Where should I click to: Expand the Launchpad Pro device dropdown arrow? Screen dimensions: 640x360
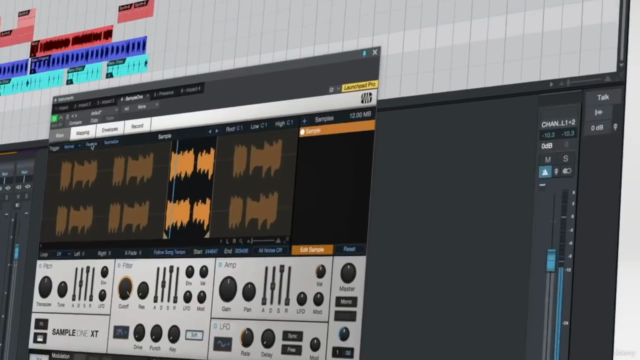(x=338, y=89)
